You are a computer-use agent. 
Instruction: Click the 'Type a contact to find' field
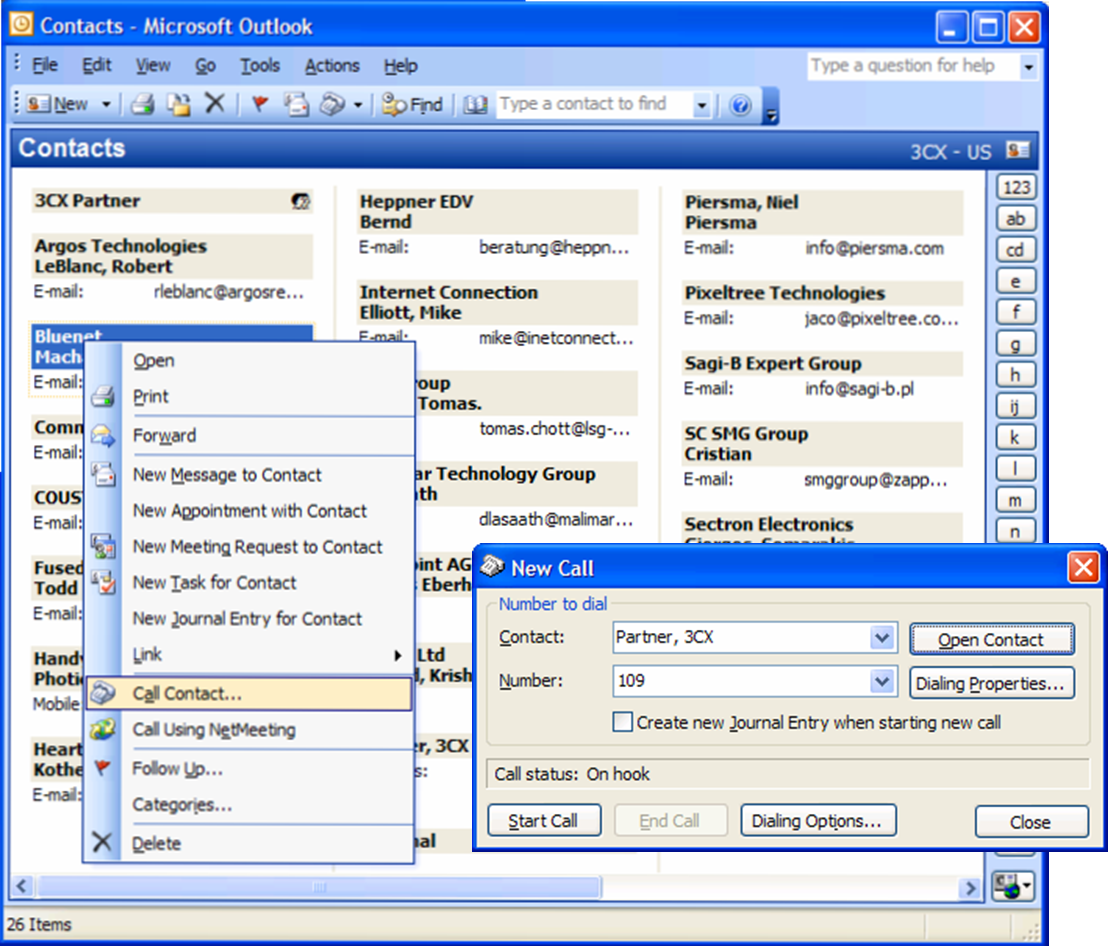click(x=594, y=105)
